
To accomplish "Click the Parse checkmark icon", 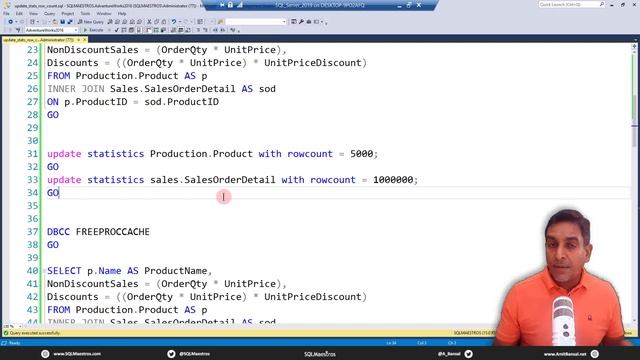I will tap(117, 30).
